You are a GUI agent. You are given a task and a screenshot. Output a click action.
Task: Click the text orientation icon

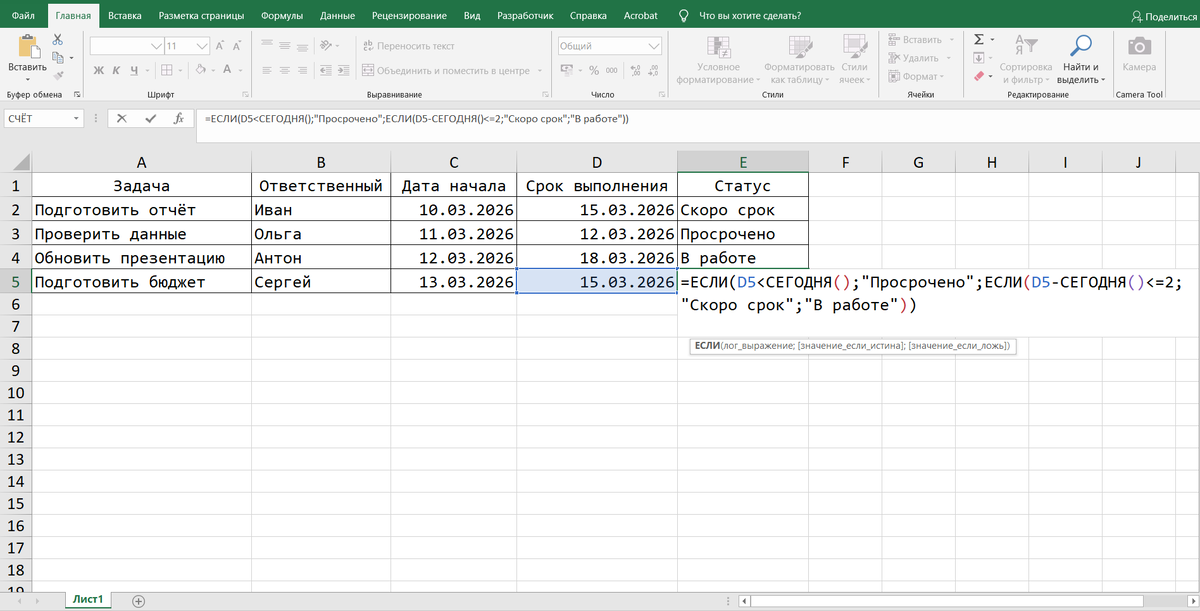click(325, 45)
